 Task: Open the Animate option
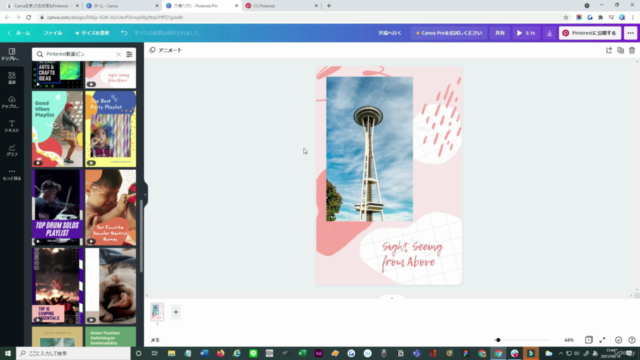[x=166, y=50]
